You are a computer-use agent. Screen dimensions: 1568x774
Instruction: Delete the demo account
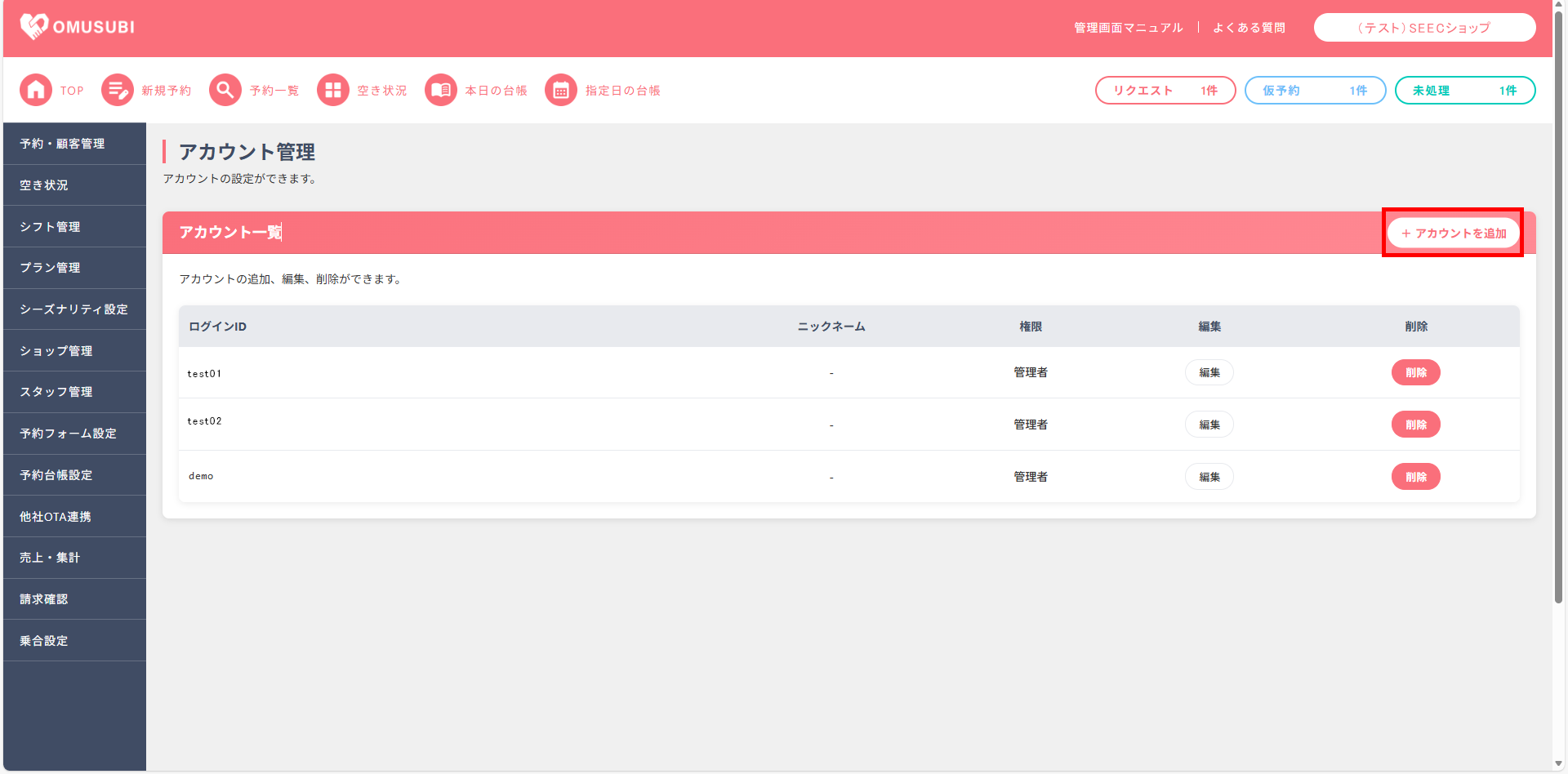[x=1415, y=477]
